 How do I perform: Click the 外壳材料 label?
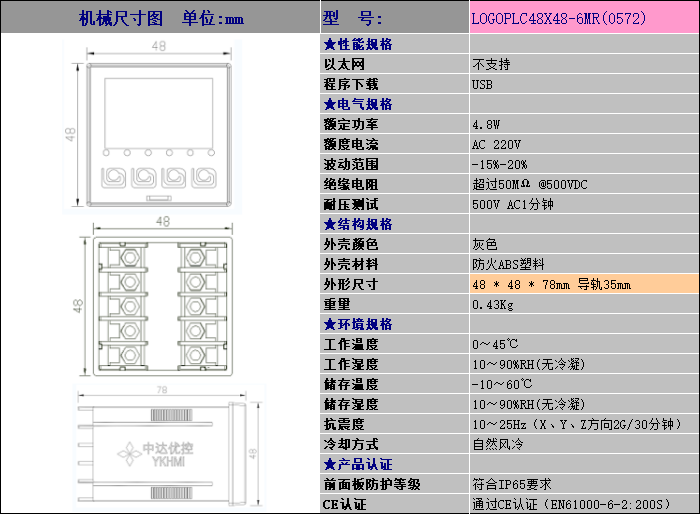[351, 264]
